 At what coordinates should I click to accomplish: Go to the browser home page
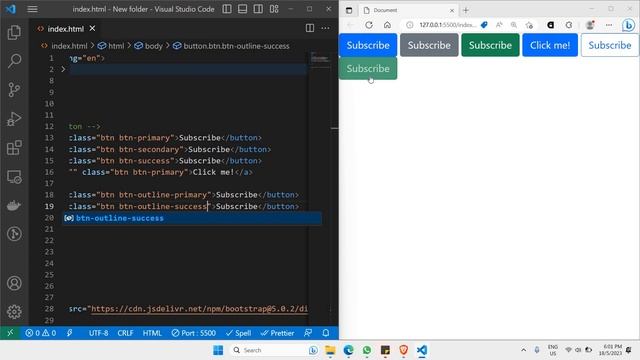coord(387,25)
